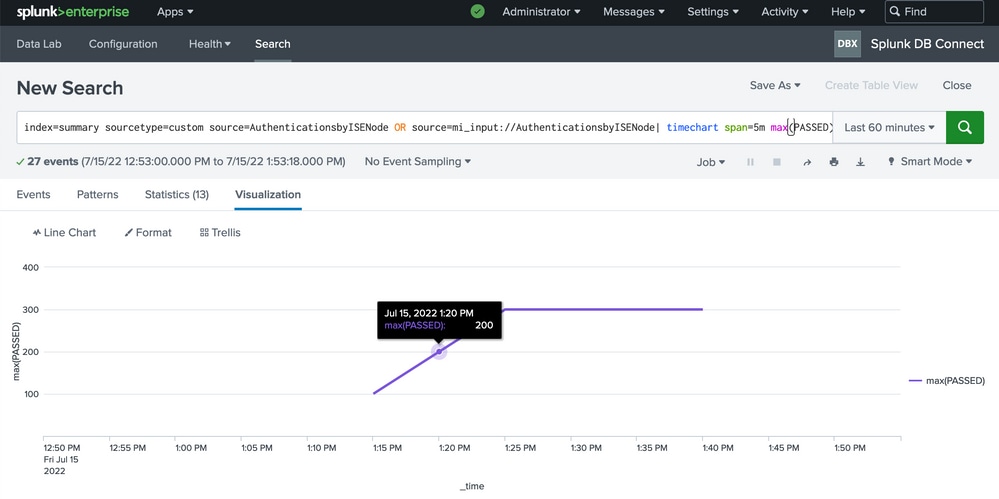
Task: Click the DBX app icon
Action: click(x=847, y=44)
